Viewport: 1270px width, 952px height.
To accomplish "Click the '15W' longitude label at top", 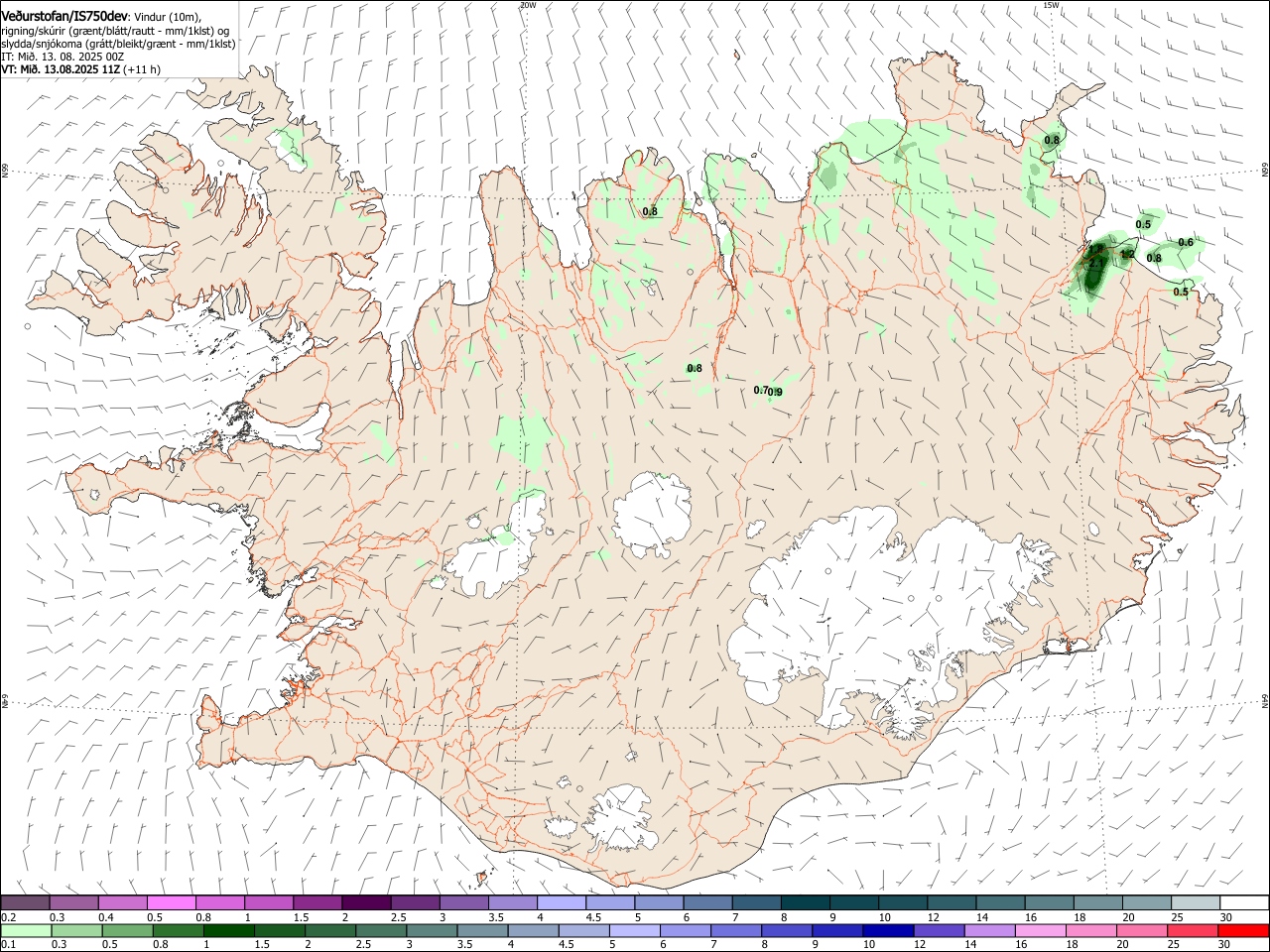I will pos(1051,5).
